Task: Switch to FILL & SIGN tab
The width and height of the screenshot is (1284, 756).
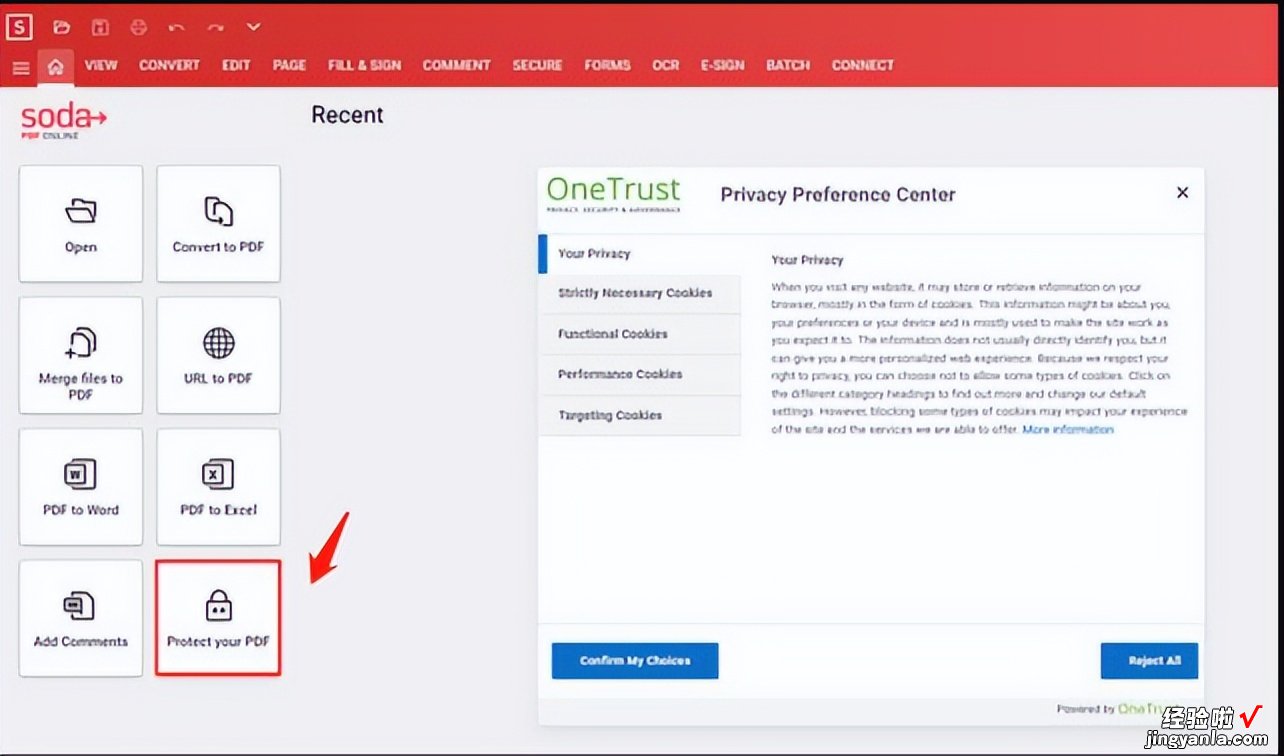Action: pyautogui.click(x=364, y=65)
